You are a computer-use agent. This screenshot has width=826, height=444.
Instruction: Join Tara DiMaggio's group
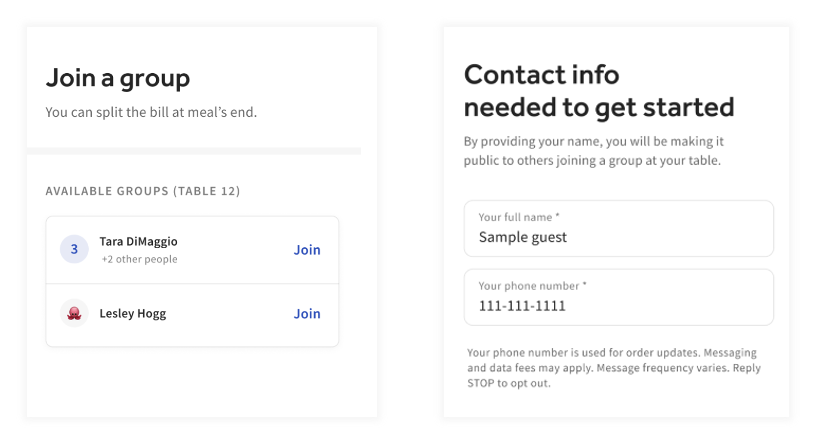click(x=307, y=250)
